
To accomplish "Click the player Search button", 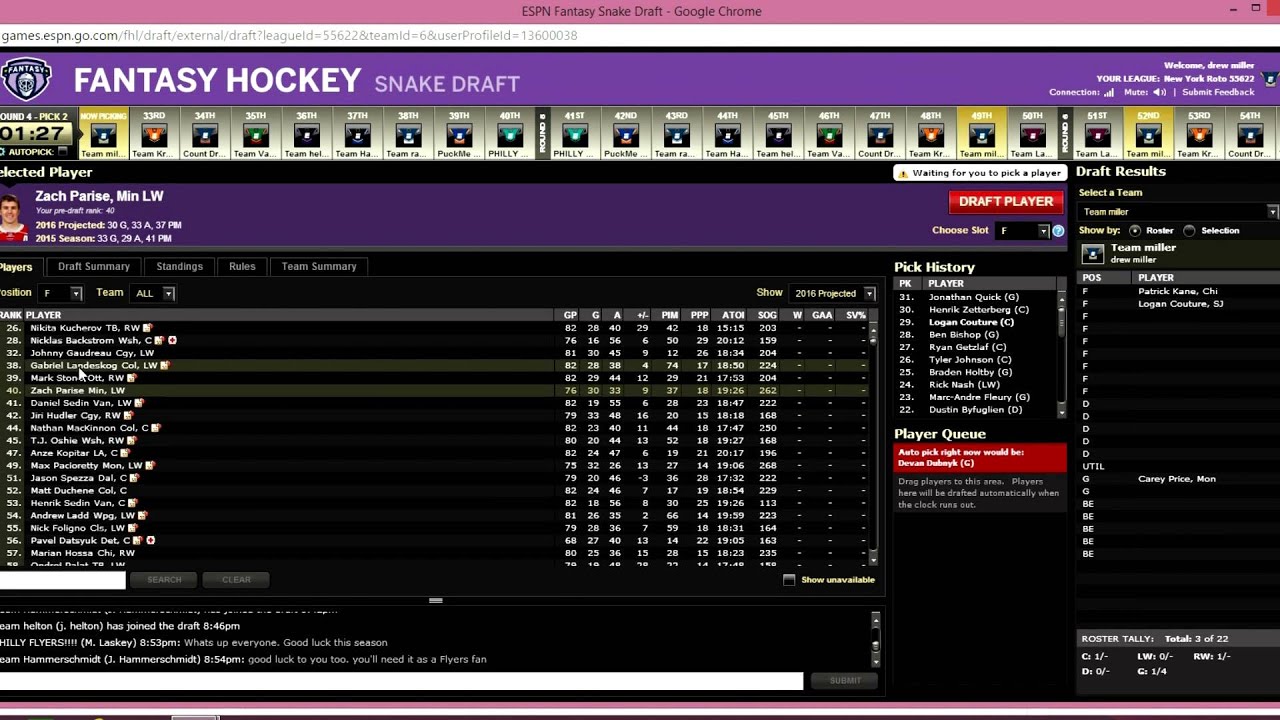I will [x=164, y=580].
